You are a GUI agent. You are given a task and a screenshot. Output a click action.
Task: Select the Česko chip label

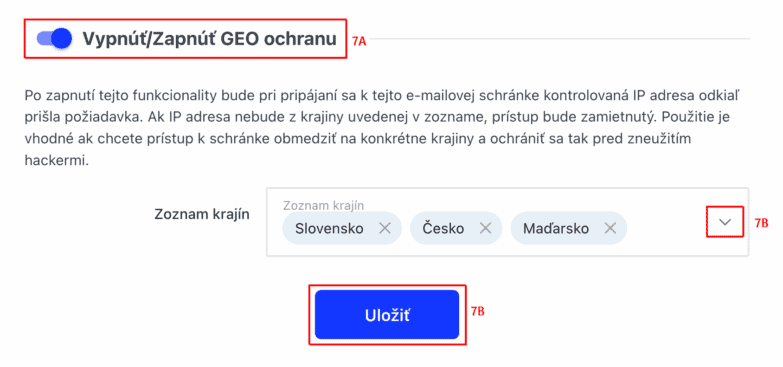443,229
